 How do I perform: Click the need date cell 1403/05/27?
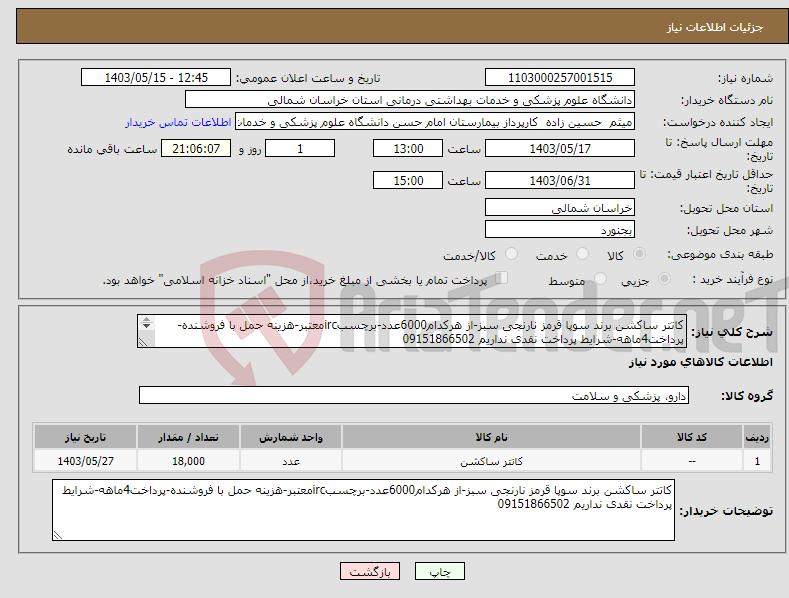pos(86,461)
